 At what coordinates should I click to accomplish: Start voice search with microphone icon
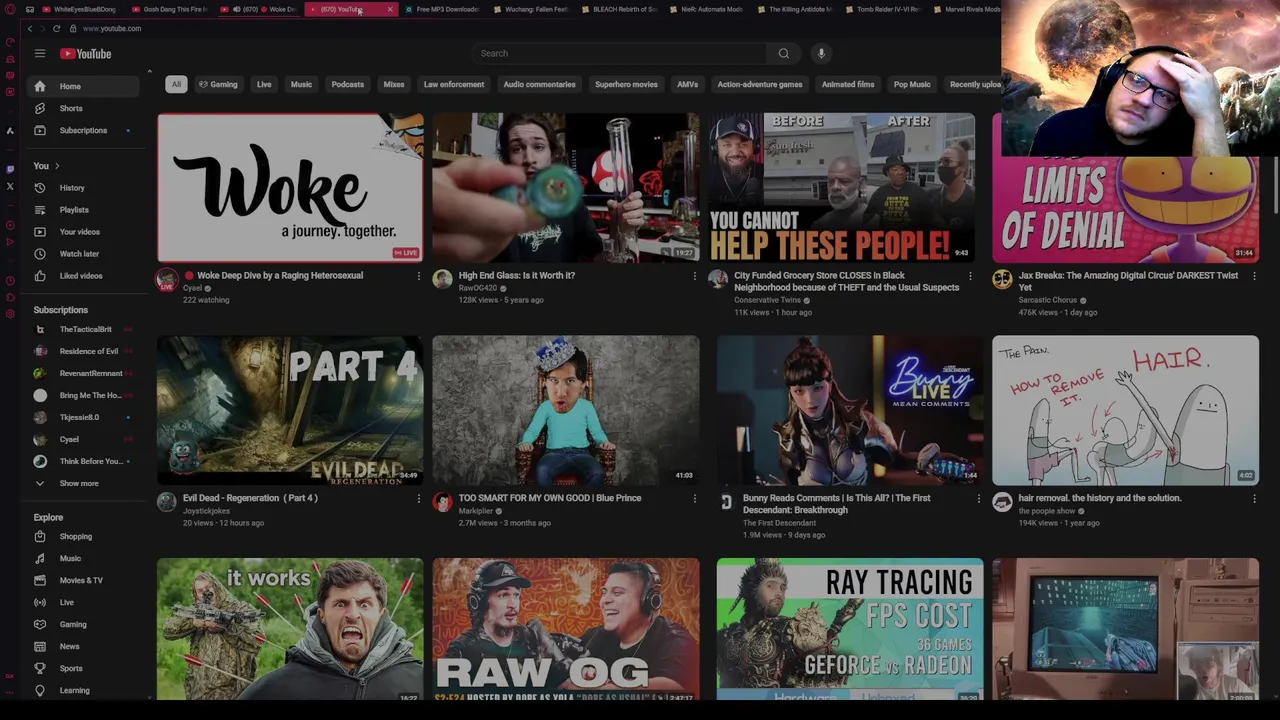[821, 53]
